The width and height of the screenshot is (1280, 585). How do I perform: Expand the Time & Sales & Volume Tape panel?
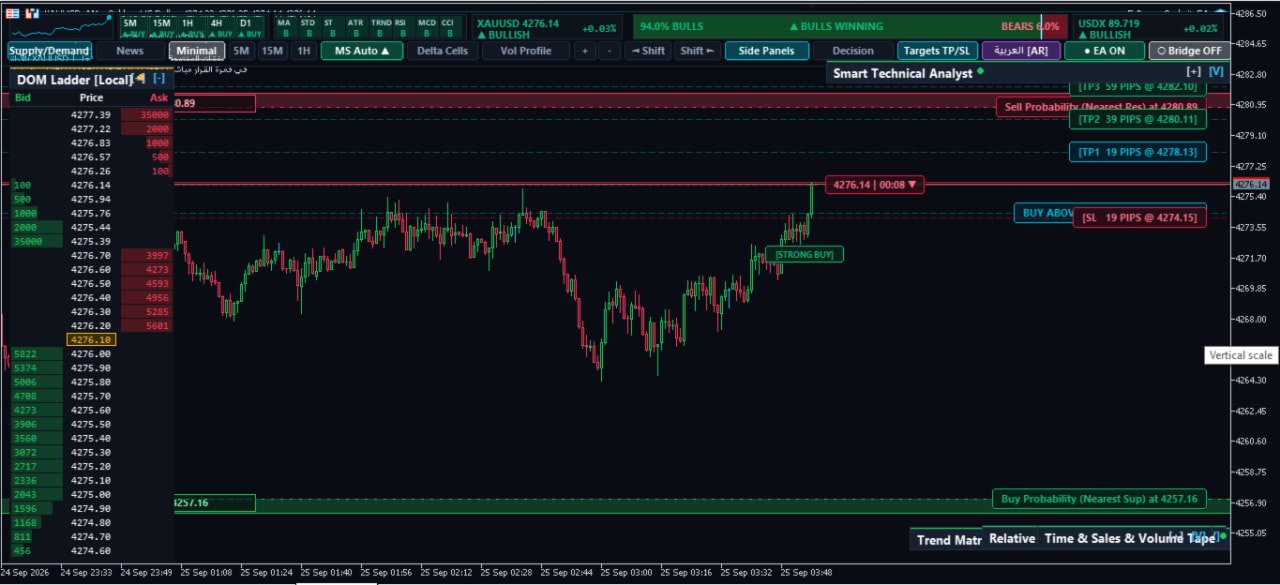coord(1130,538)
